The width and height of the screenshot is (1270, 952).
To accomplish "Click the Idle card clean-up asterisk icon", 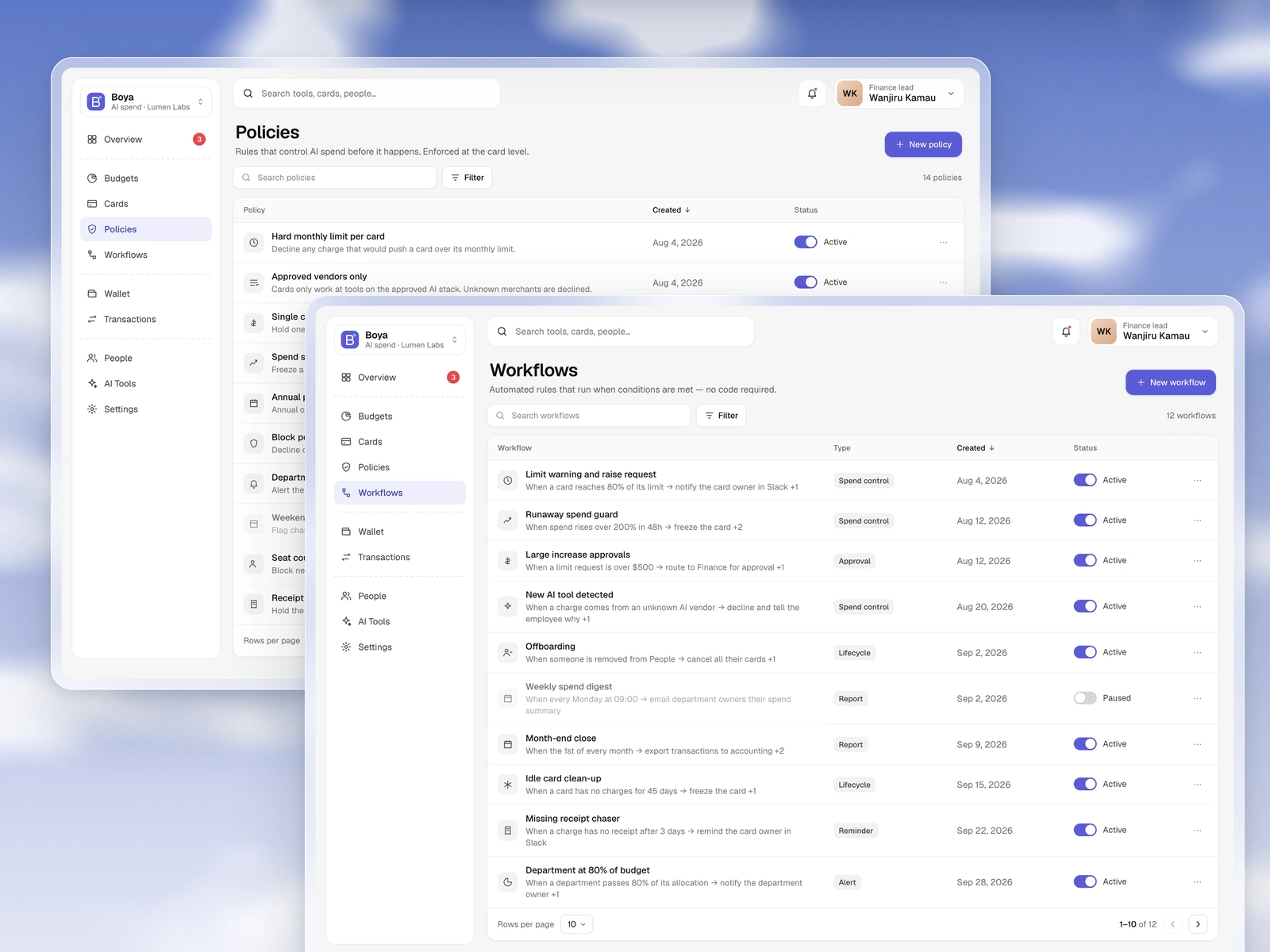I will click(x=508, y=785).
